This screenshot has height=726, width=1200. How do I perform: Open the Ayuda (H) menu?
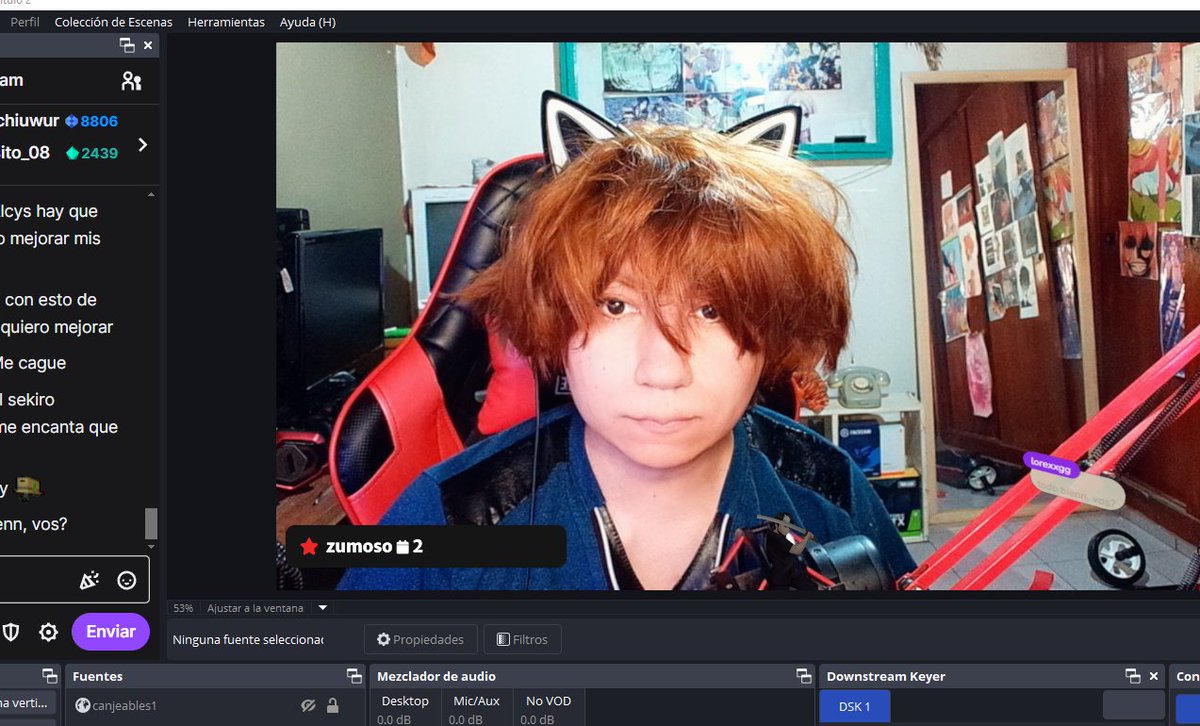point(308,22)
